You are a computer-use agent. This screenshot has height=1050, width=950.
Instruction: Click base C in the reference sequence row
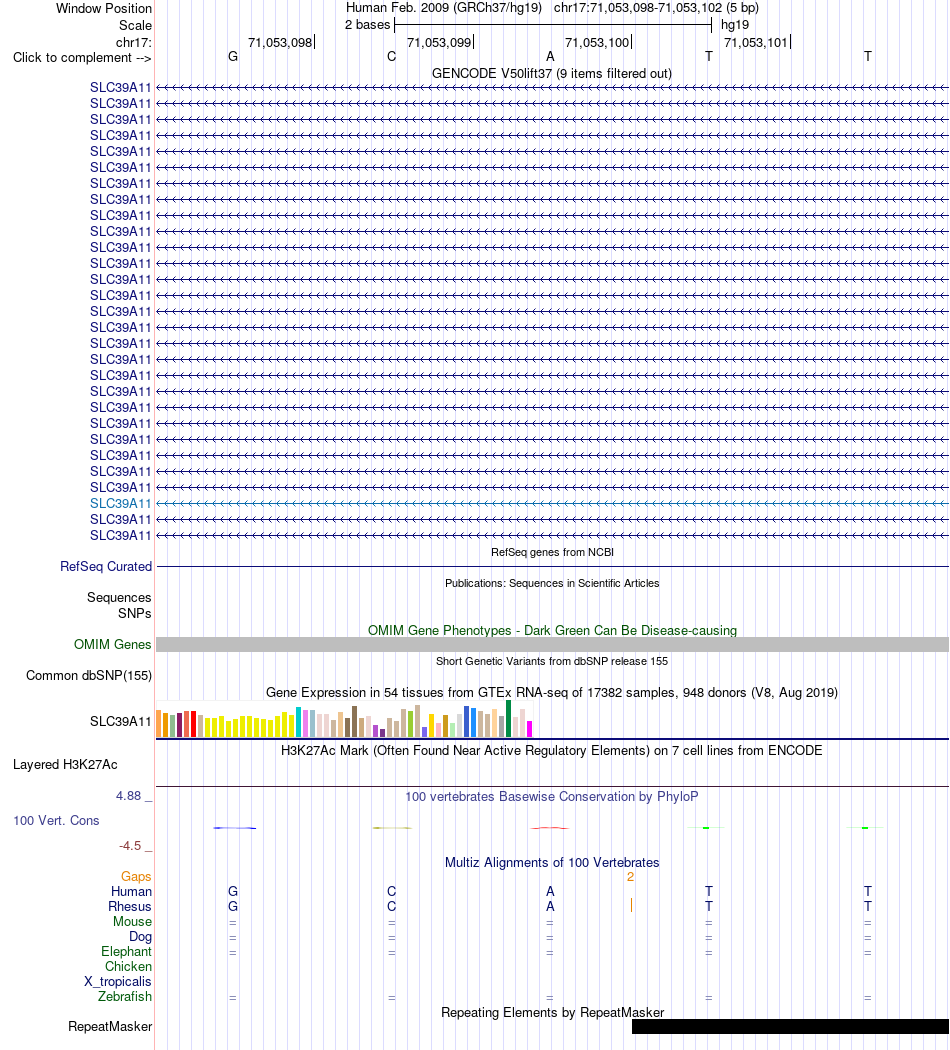click(392, 57)
